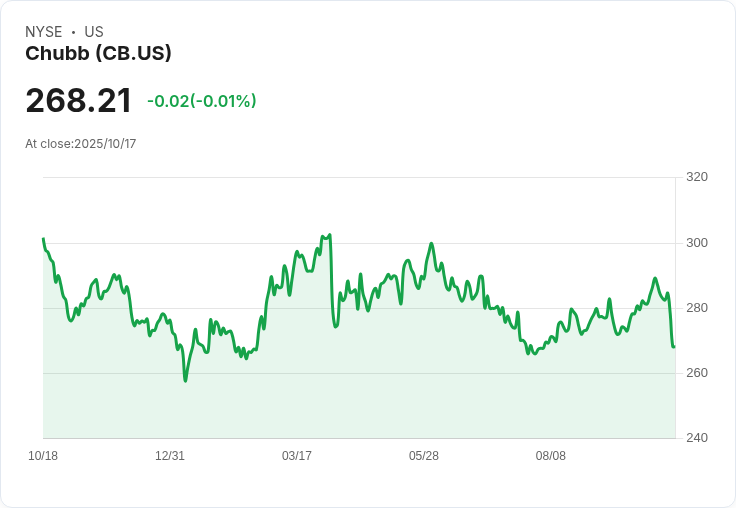Click the chart peak after 03/17
The width and height of the screenshot is (736, 508).
pos(329,236)
